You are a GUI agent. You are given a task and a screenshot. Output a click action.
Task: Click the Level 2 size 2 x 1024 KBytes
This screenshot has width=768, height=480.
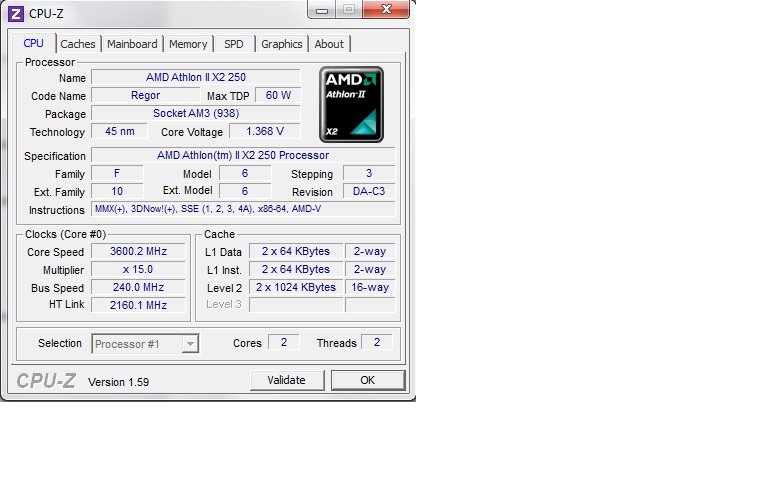(296, 287)
